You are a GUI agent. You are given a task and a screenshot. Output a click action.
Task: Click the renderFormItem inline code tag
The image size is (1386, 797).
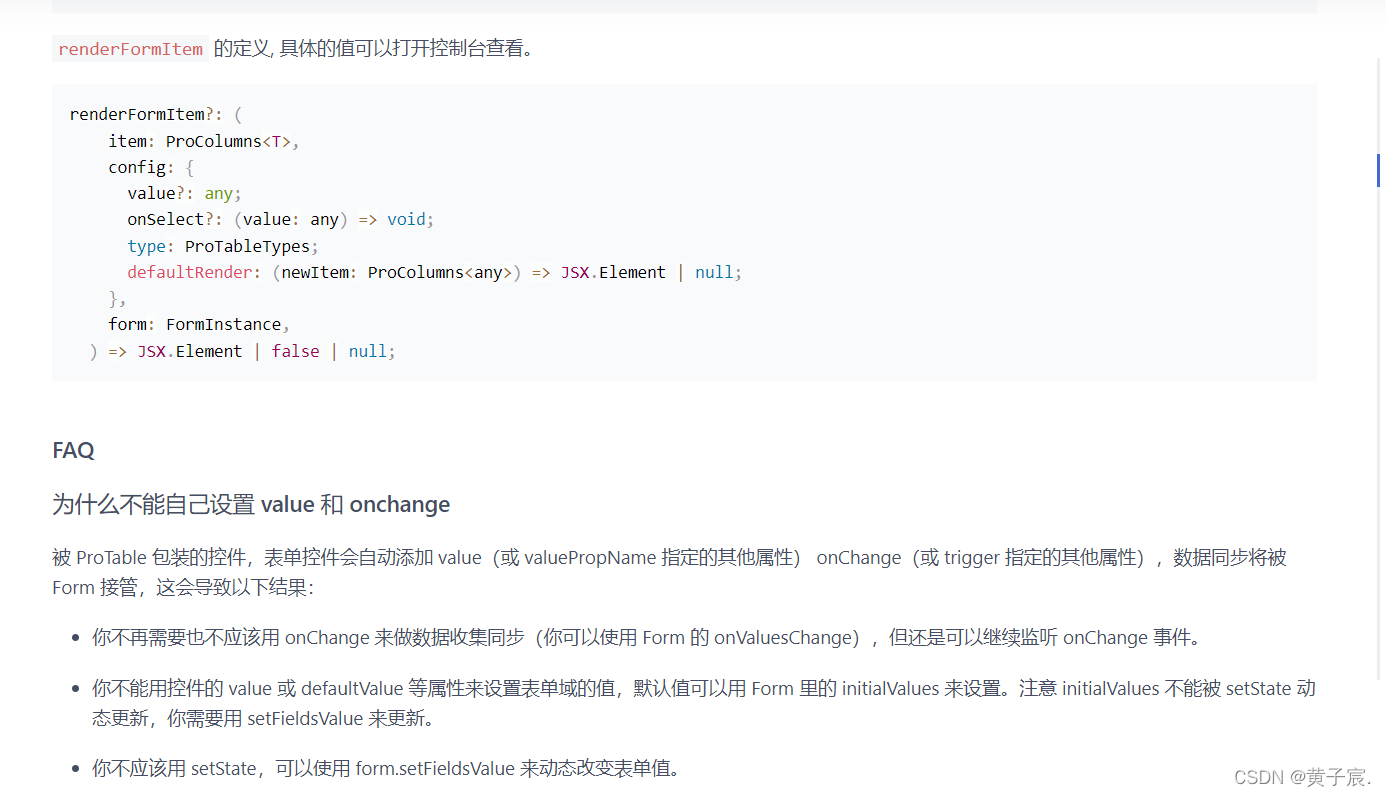click(x=130, y=48)
